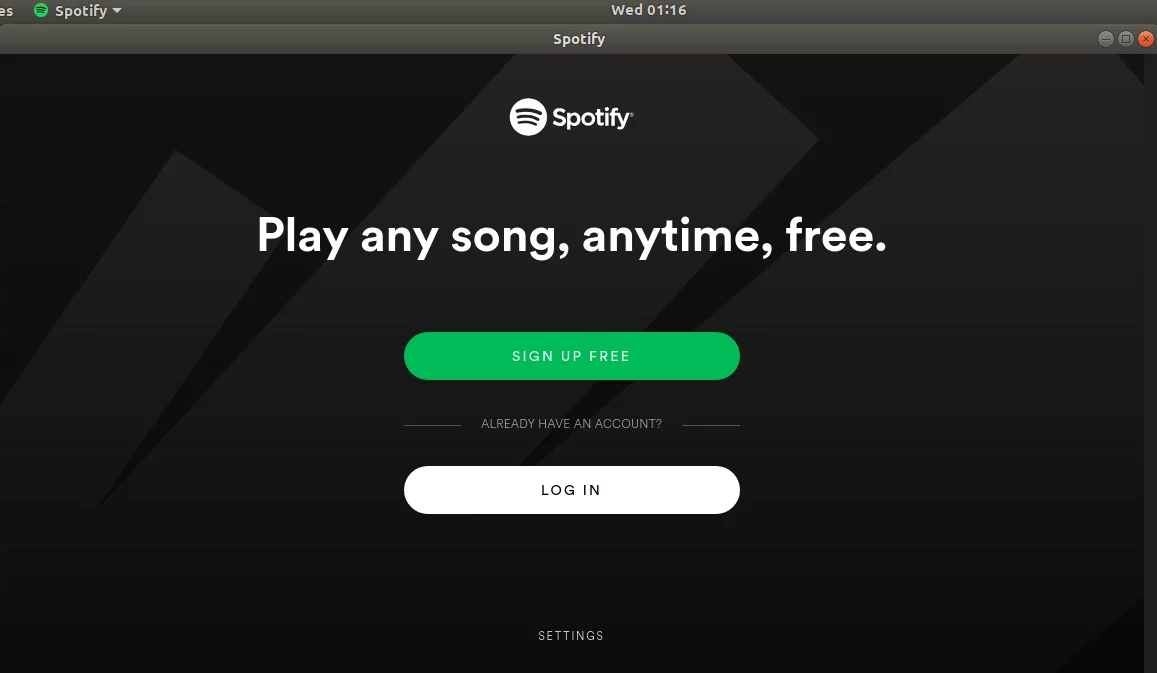The width and height of the screenshot is (1157, 673).
Task: Click the Spotify window title bar
Action: (x=578, y=39)
